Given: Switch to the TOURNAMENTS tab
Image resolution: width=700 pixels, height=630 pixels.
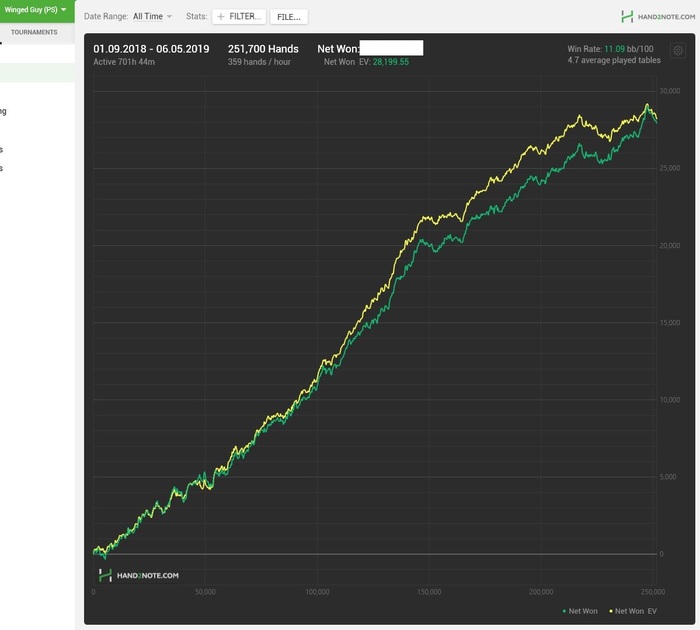Looking at the screenshot, I should click(x=34, y=32).
